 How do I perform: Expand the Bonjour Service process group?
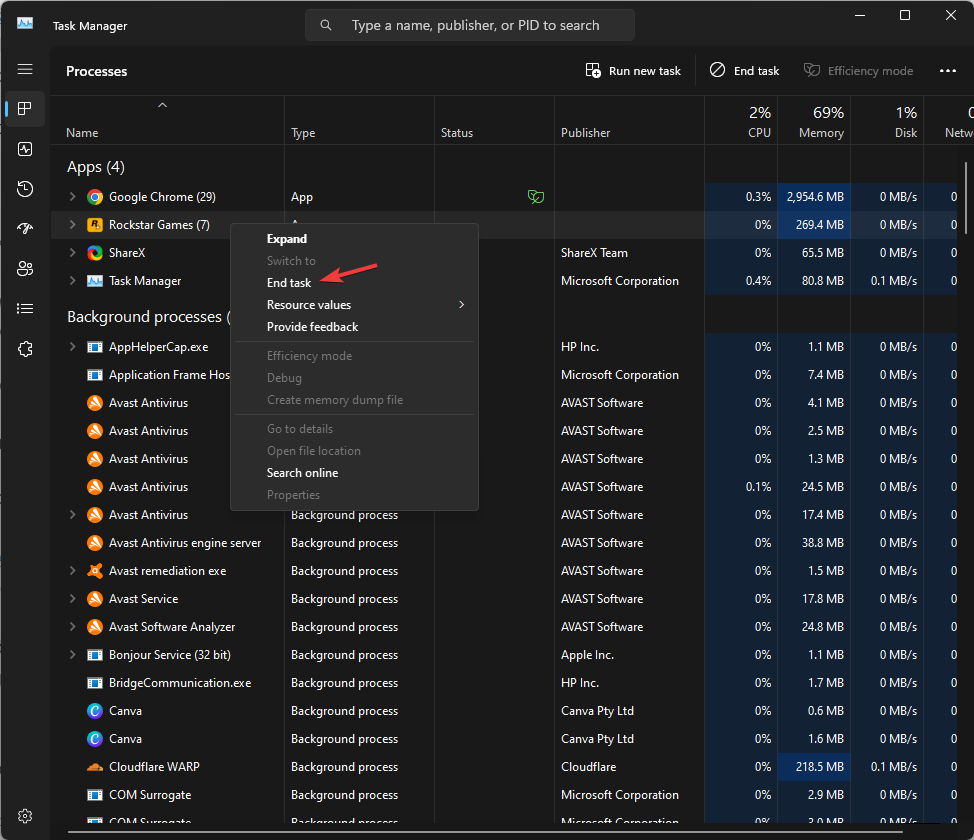click(73, 655)
